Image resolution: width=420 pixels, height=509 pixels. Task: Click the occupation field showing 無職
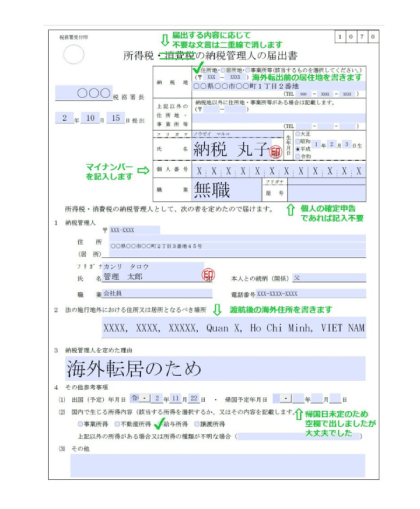(x=227, y=190)
